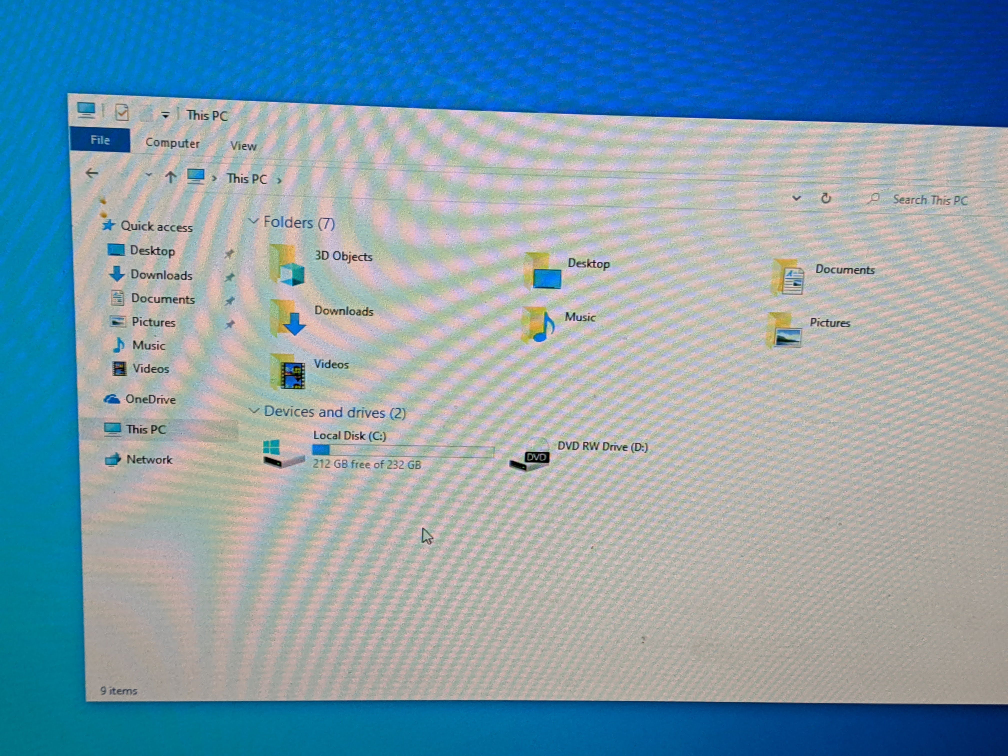This screenshot has height=756, width=1008.
Task: Go up one level with the up arrow
Action: click(x=170, y=176)
